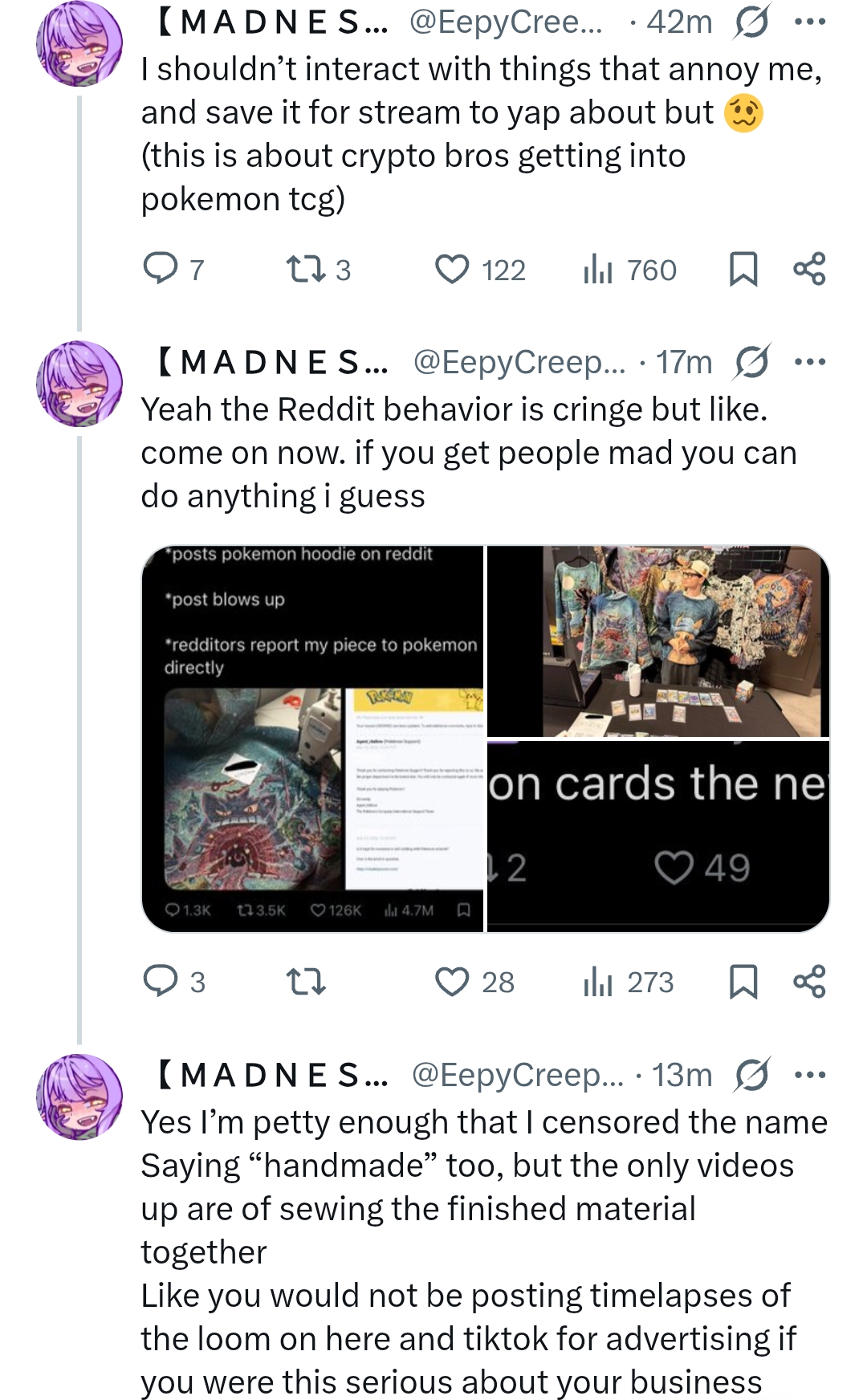The width and height of the screenshot is (867, 1400).
Task: Open more options on the 42m tweet
Action: 809,22
